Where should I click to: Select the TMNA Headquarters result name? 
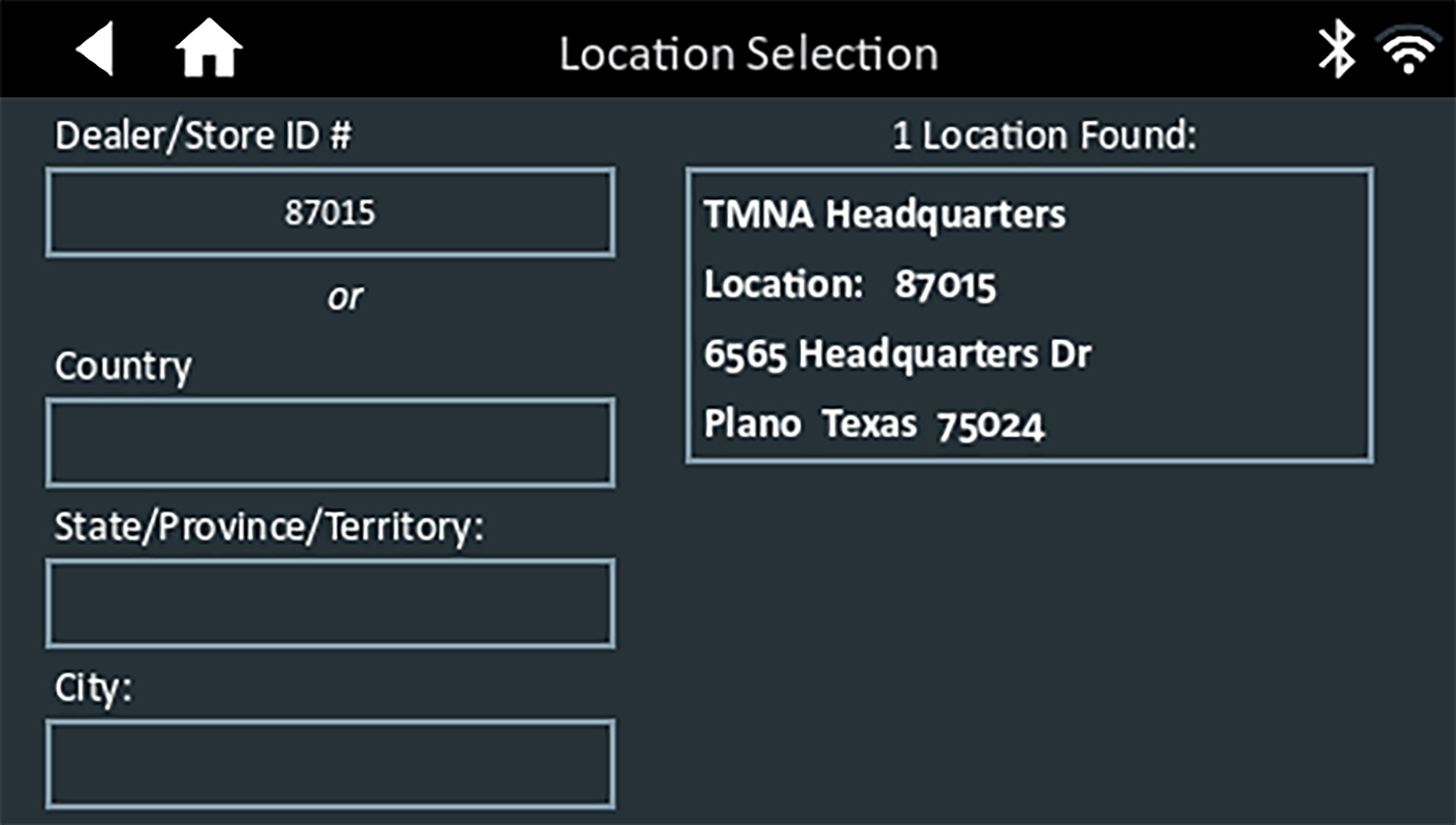pos(884,215)
